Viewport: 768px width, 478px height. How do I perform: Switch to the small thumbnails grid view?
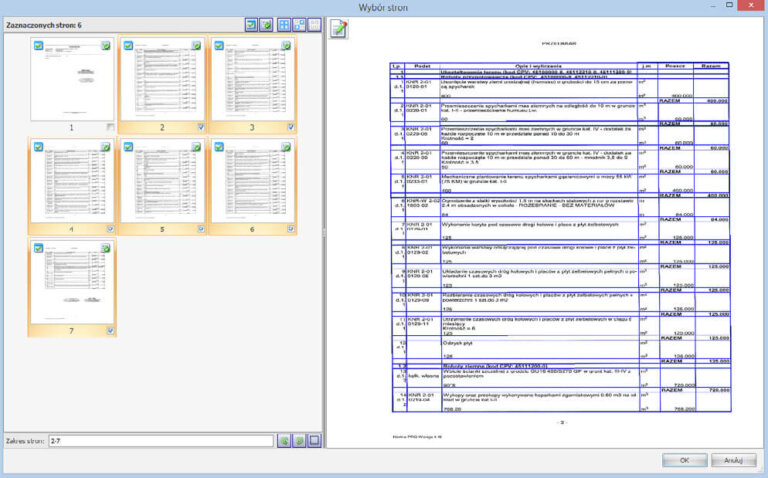click(314, 24)
